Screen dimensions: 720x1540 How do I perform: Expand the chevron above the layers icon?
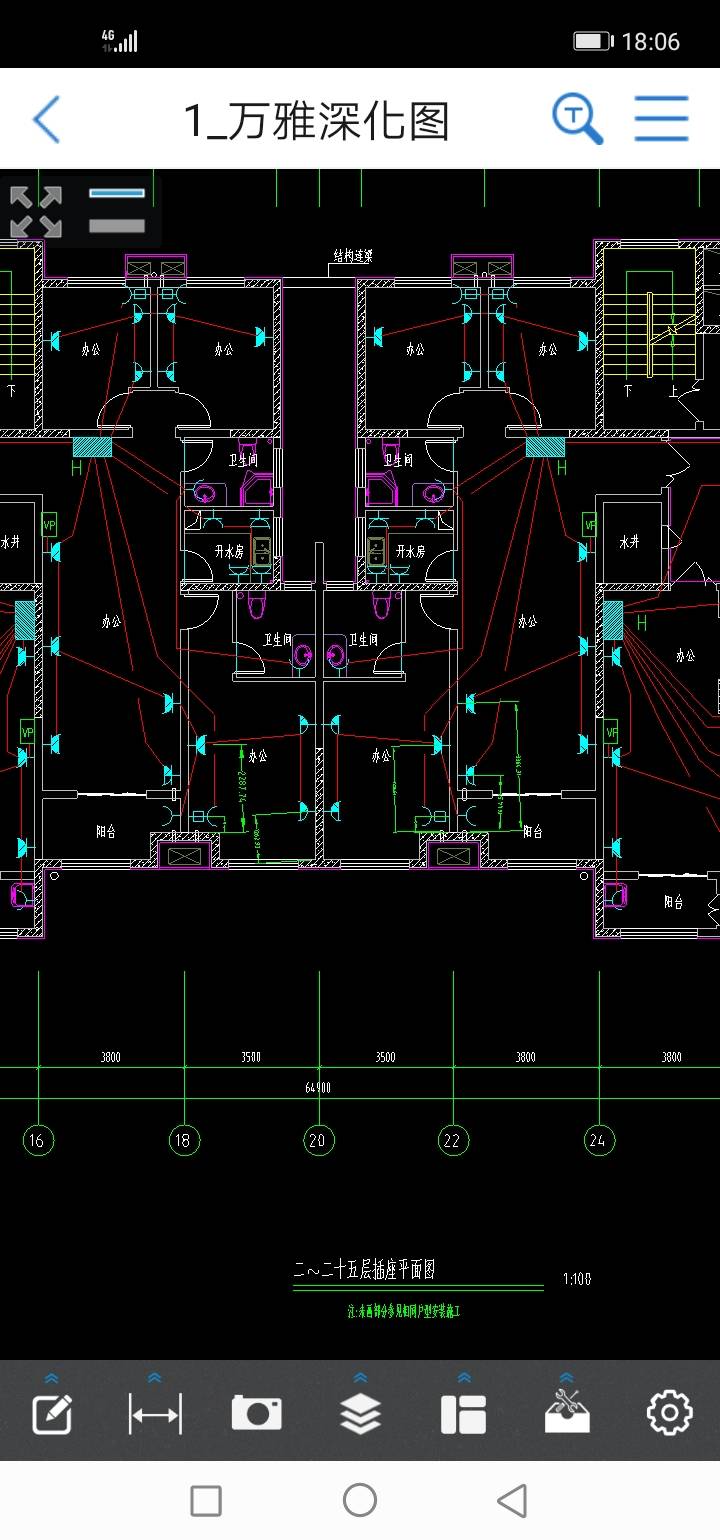(360, 1378)
